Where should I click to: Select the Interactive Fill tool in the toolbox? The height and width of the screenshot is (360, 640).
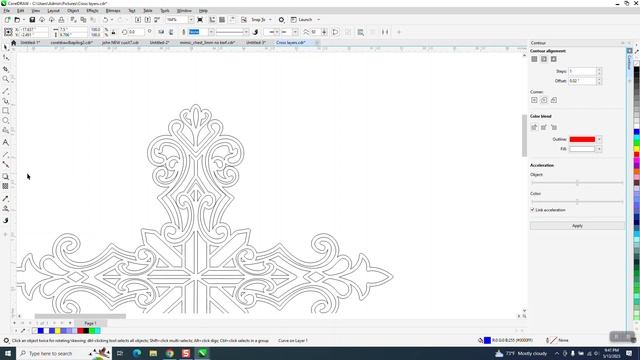(5, 209)
